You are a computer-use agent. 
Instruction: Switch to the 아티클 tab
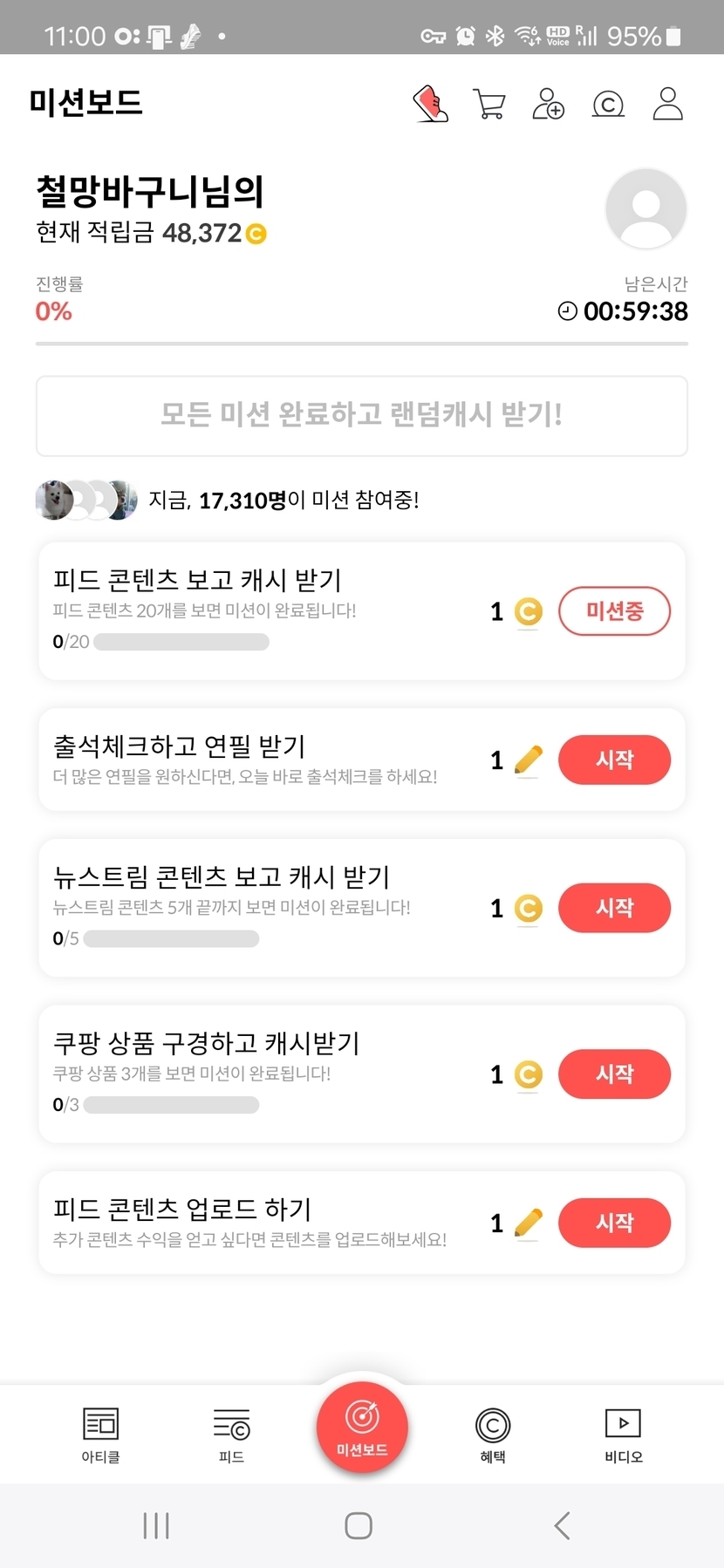(100, 1435)
